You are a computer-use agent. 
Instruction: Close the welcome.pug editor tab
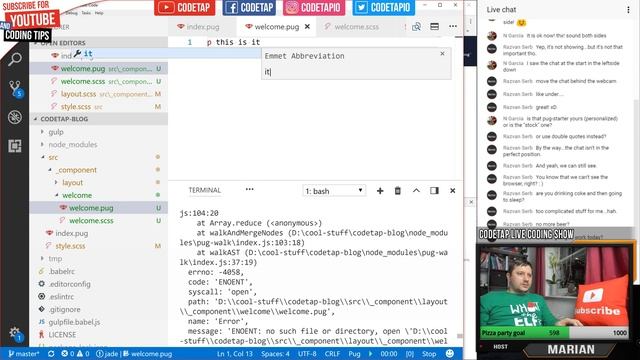307,27
